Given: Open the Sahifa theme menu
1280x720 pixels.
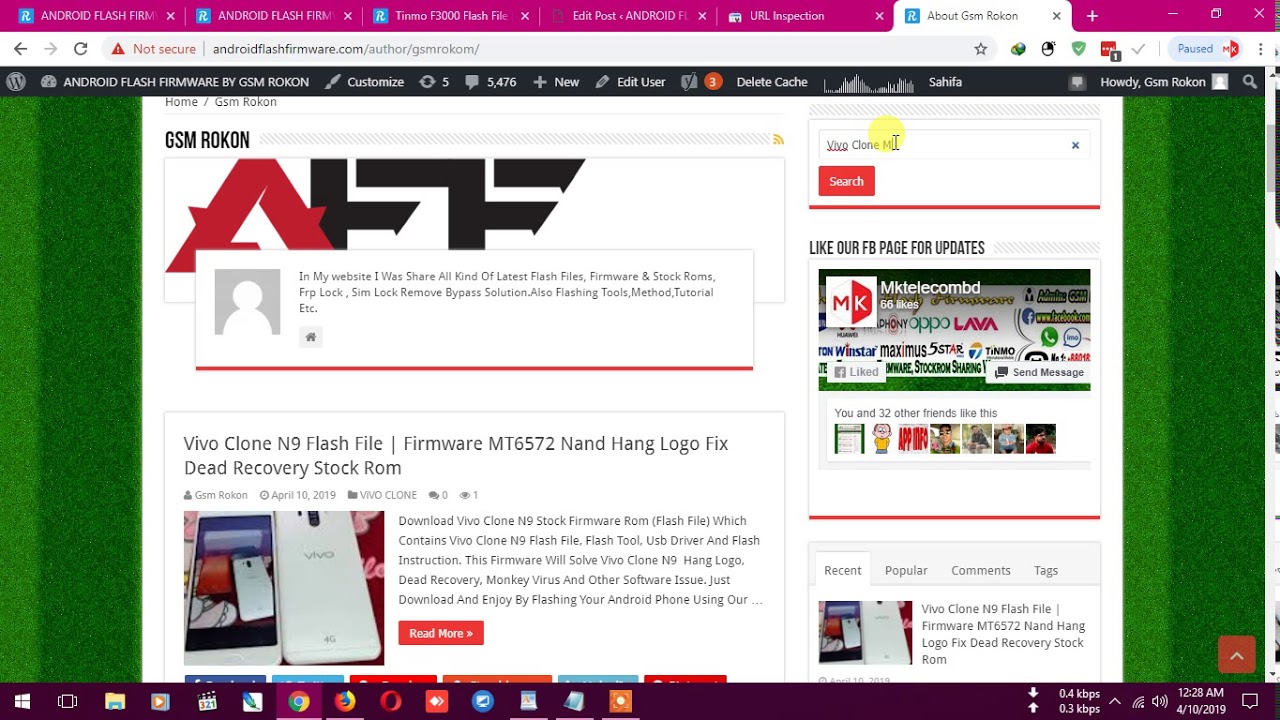Looking at the screenshot, I should (945, 82).
